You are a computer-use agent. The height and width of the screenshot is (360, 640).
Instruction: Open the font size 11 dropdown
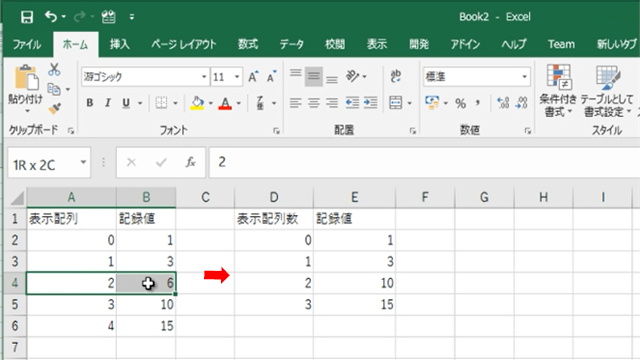coord(237,77)
